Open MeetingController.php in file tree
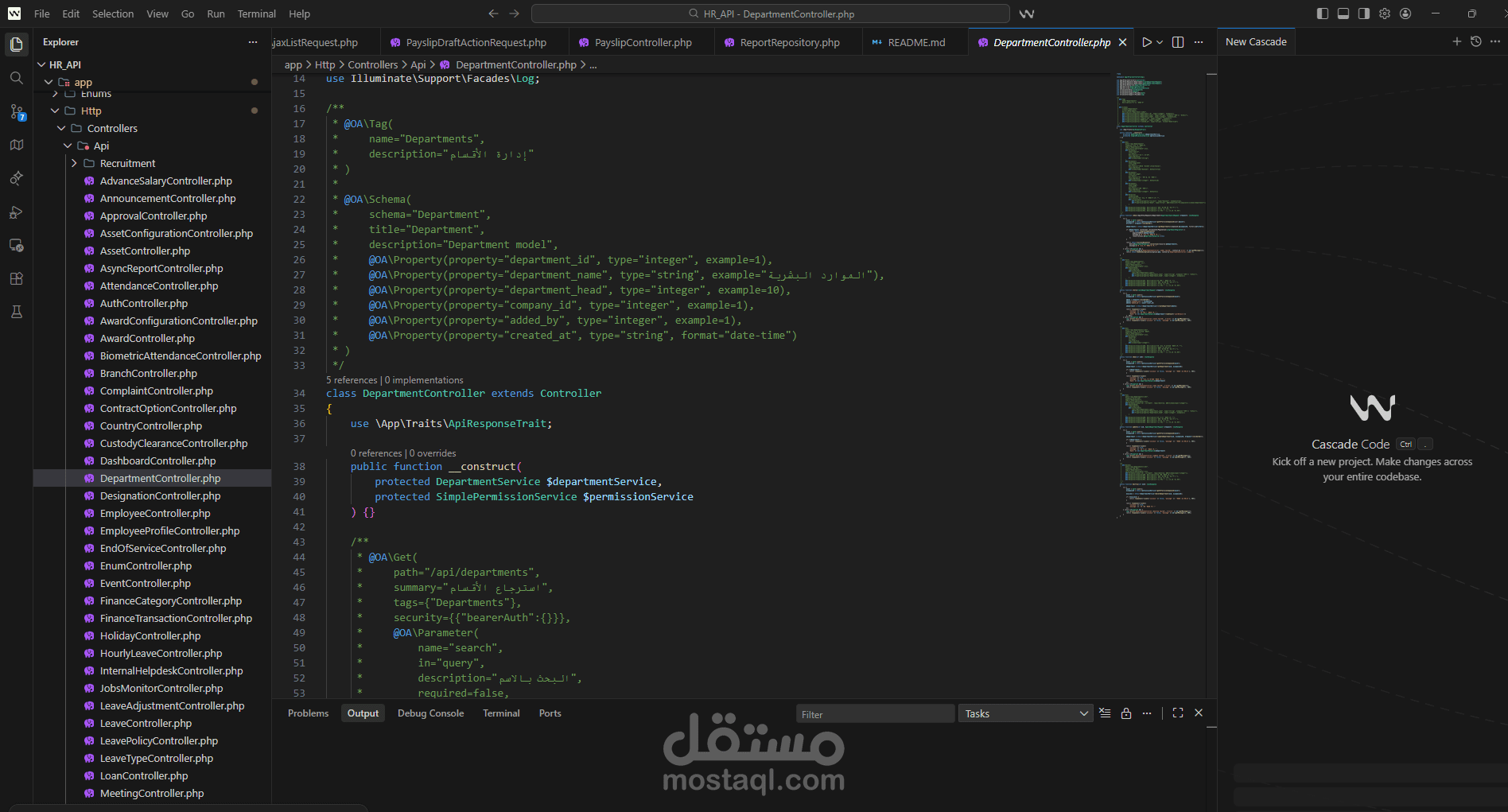 pos(152,793)
